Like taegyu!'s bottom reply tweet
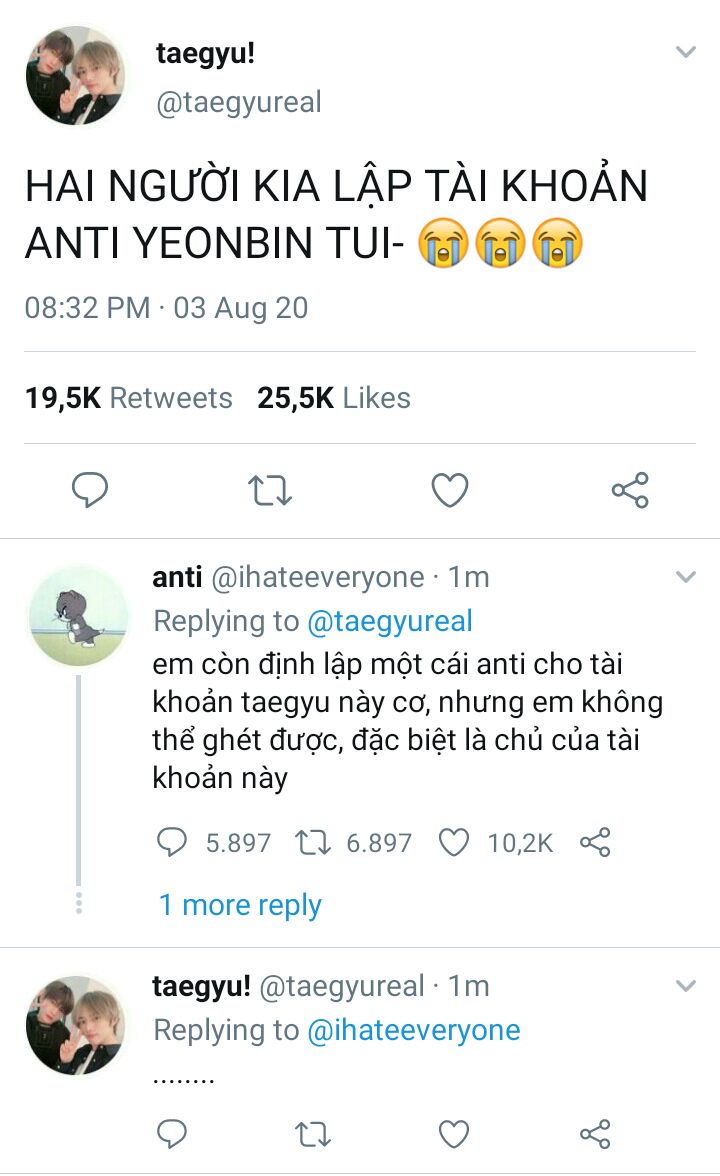 click(x=455, y=1134)
